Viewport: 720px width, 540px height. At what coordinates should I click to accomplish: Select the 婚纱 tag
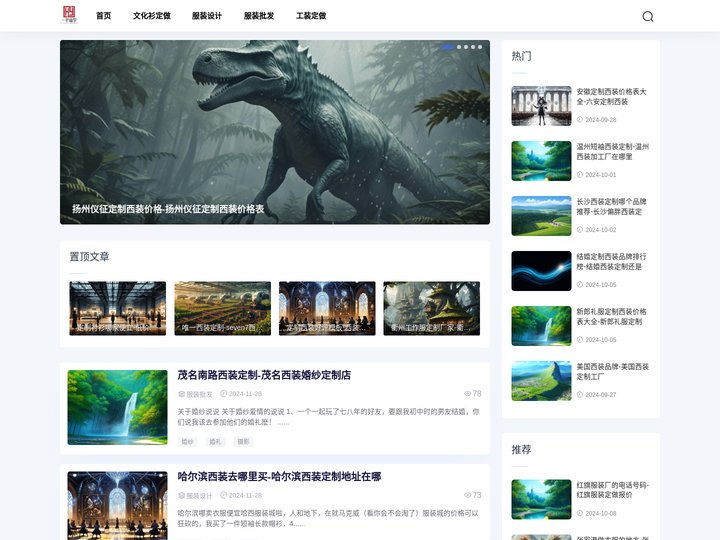[x=187, y=442]
